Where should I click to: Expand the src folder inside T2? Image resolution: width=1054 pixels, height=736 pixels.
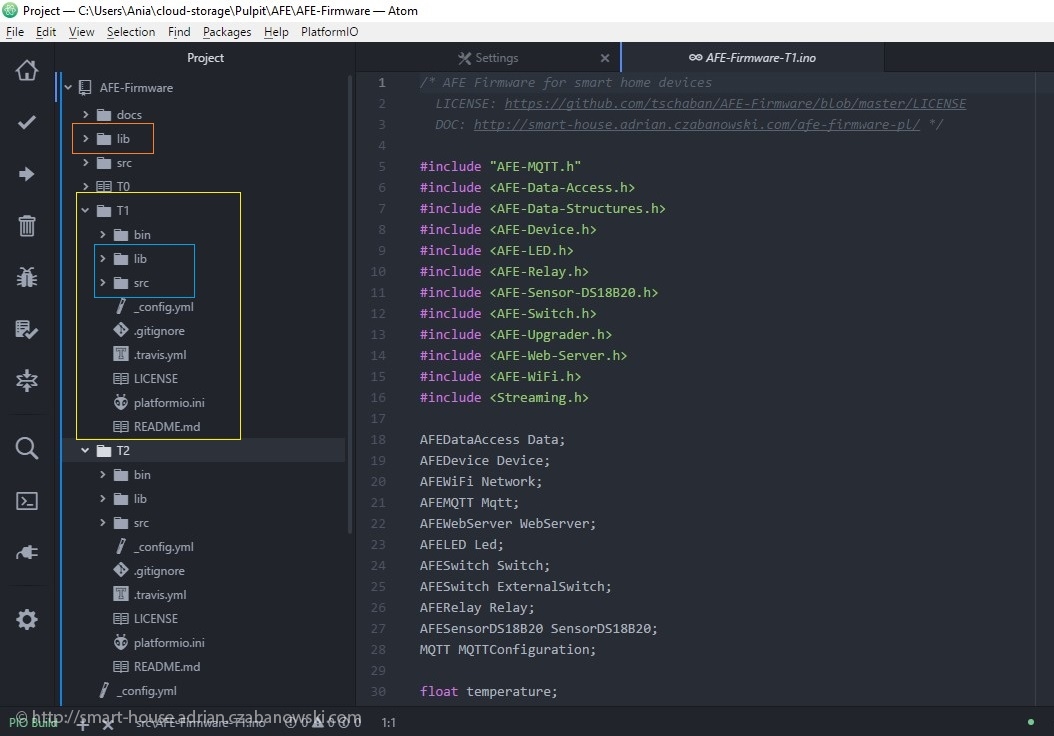pos(103,522)
